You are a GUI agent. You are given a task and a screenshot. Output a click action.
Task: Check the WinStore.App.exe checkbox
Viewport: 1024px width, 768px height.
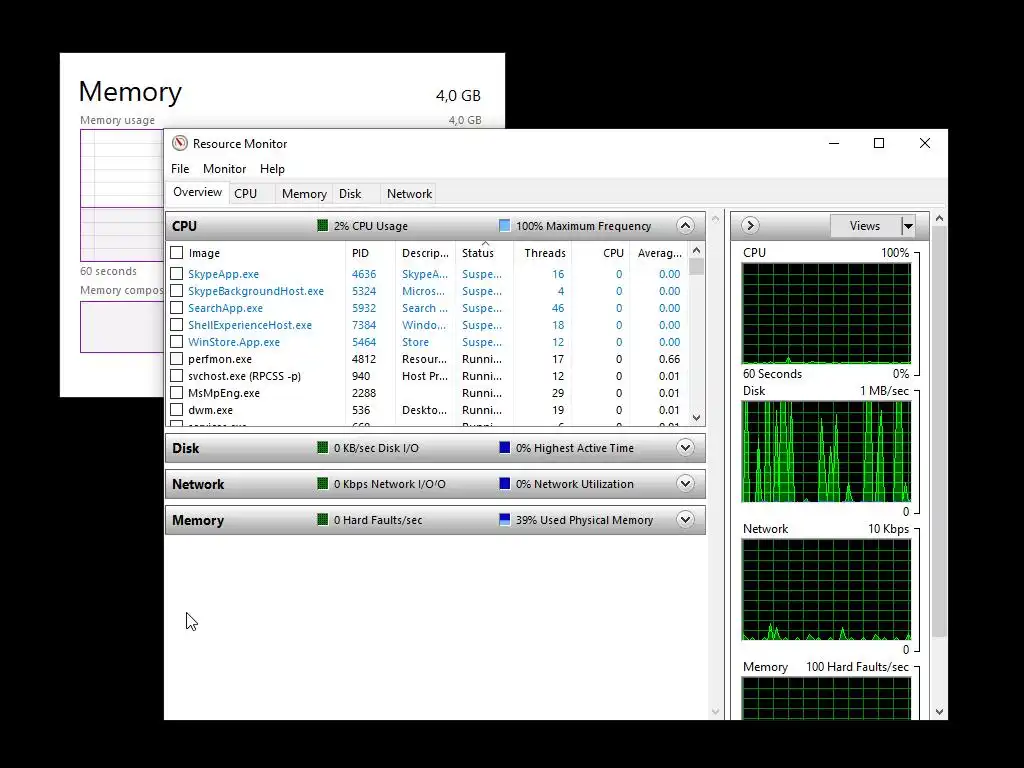pos(176,342)
